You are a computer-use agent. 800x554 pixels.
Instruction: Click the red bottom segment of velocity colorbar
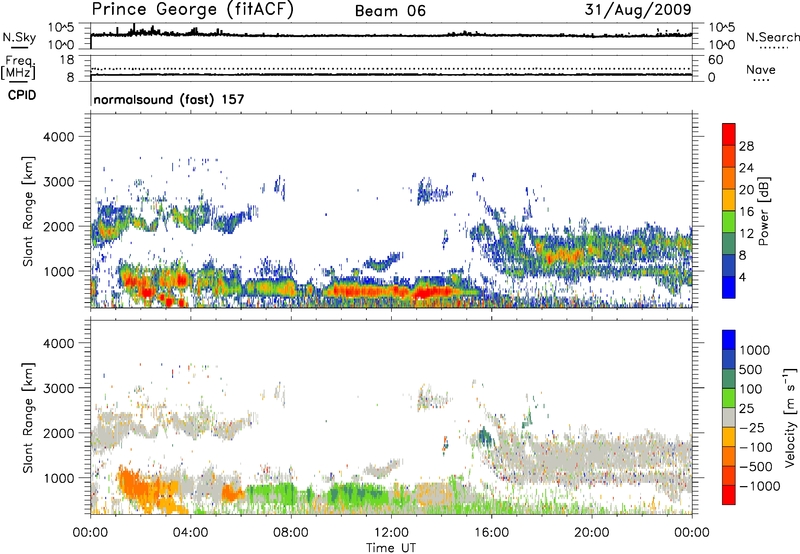click(729, 495)
